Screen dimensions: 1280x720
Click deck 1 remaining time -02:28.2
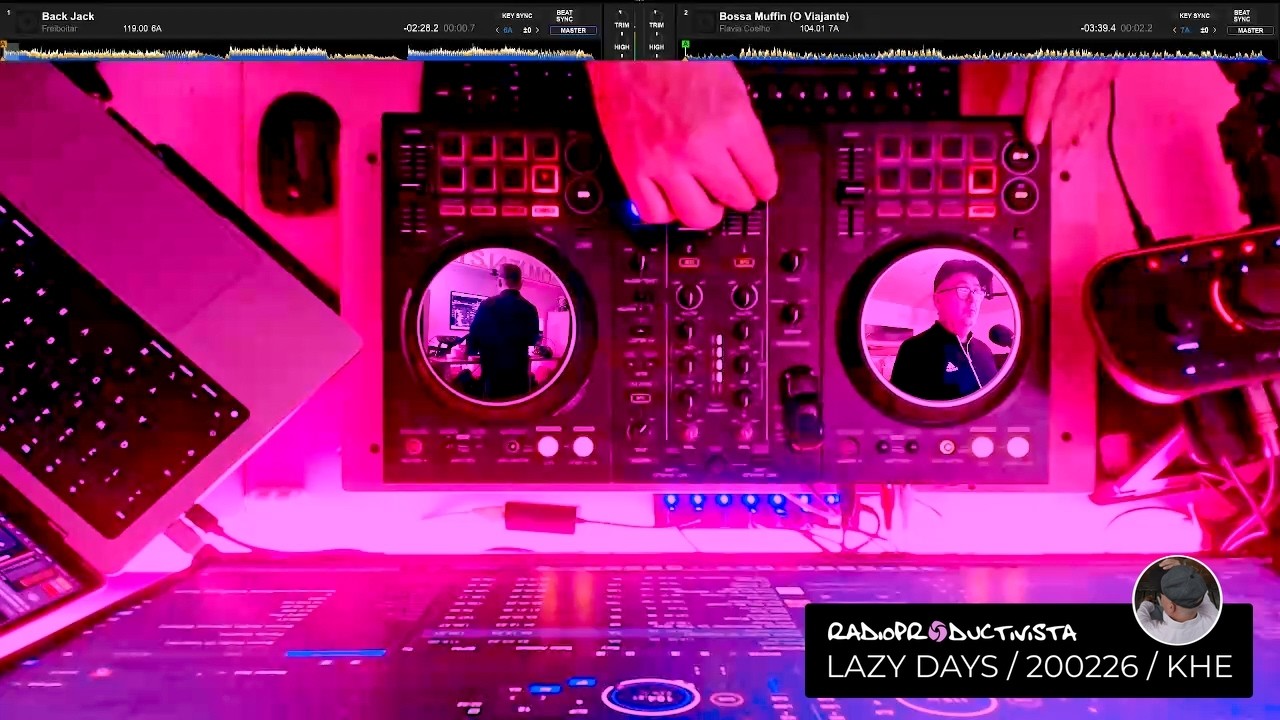(x=421, y=28)
